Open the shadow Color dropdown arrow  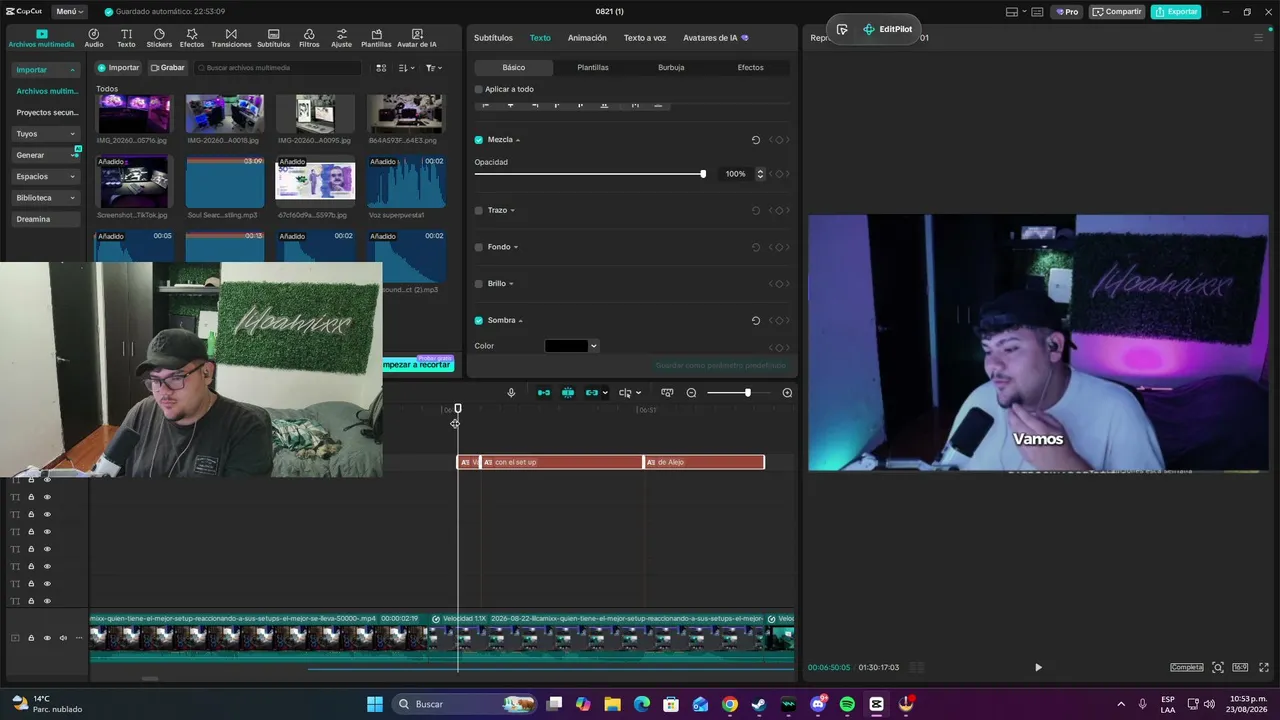[x=593, y=346]
